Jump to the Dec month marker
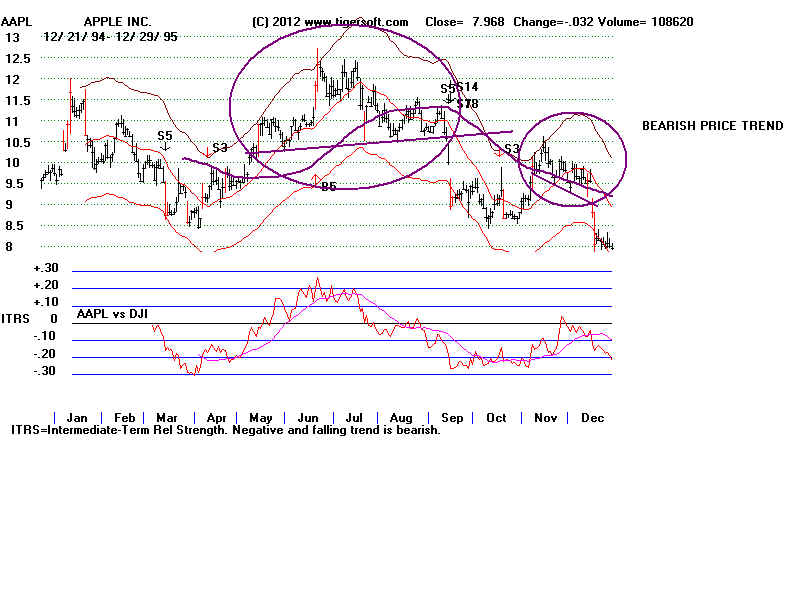This screenshot has height=600, width=800. pyautogui.click(x=590, y=417)
